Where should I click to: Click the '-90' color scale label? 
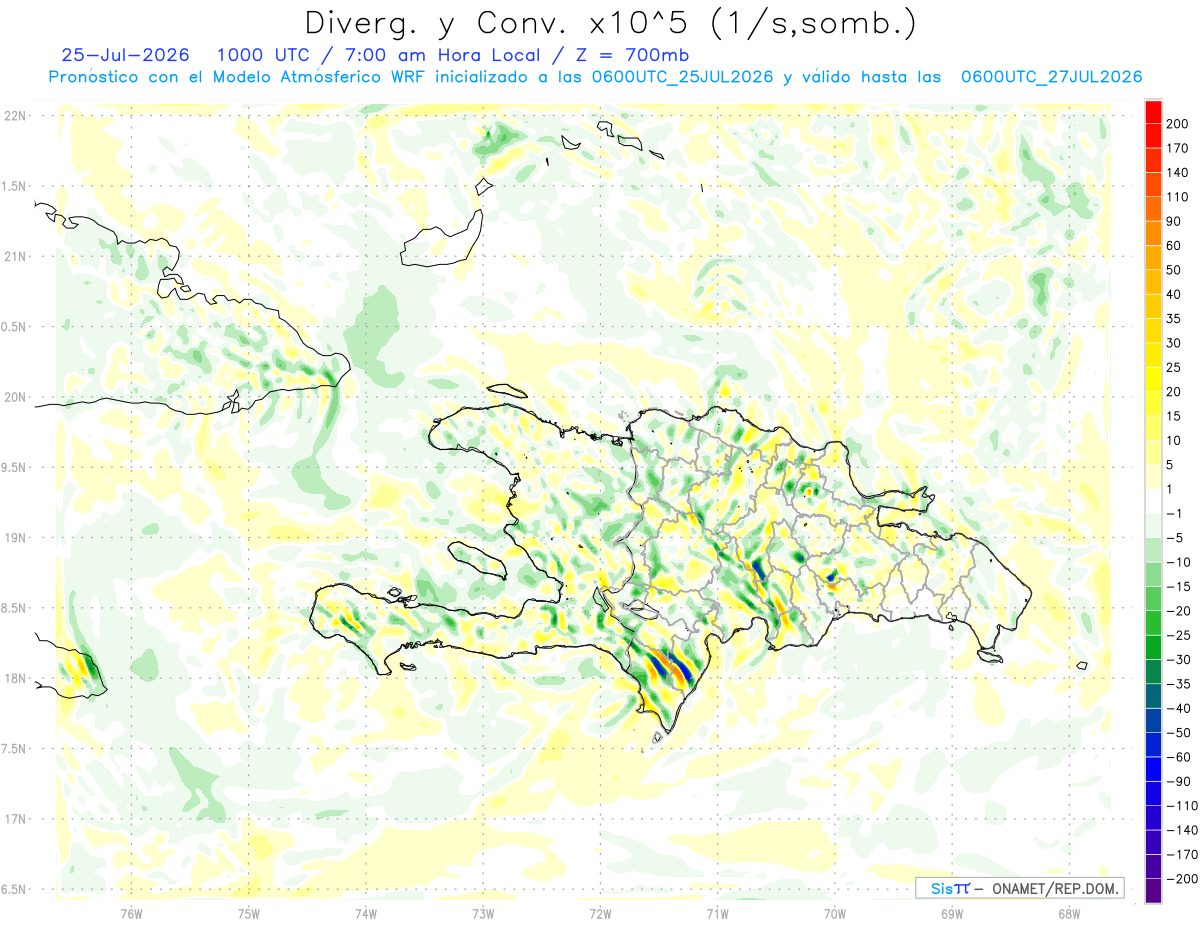(1180, 781)
